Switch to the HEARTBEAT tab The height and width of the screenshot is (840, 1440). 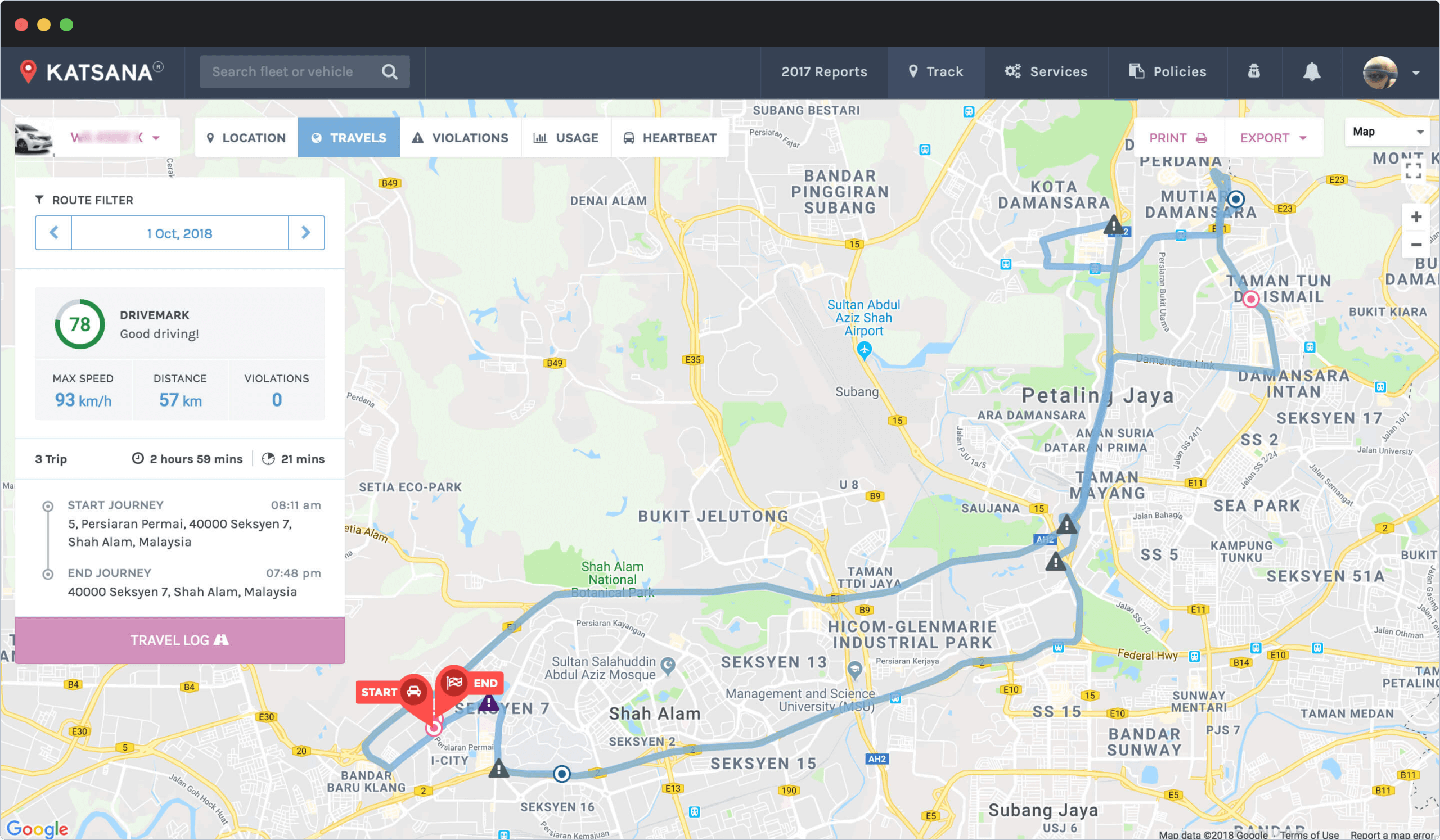point(670,138)
